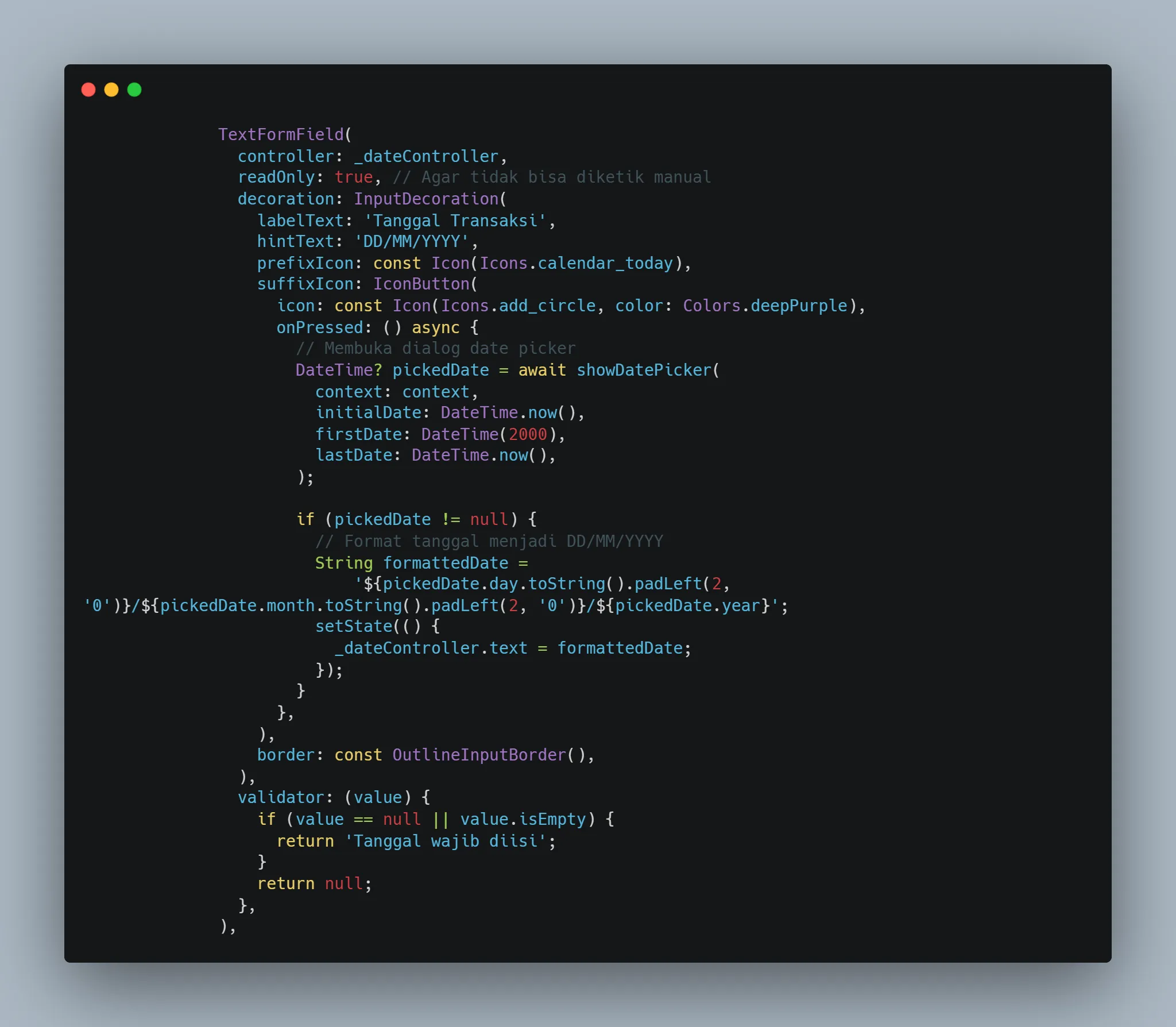The width and height of the screenshot is (1176, 1027).
Task: Click the comment 'Agar tidak bisa diketik manual'
Action: point(566,177)
